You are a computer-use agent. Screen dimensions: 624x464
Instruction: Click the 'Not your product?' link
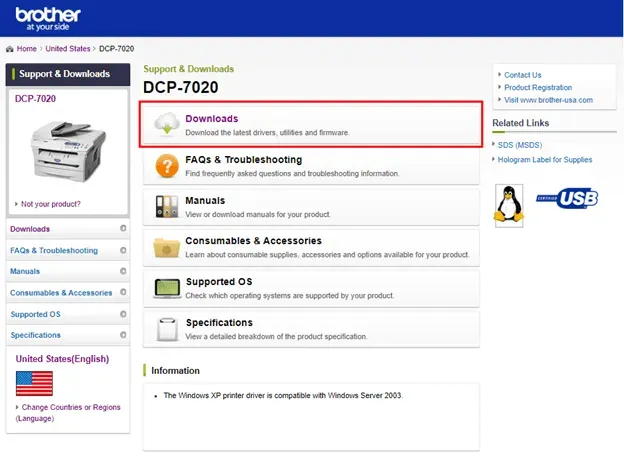point(51,204)
